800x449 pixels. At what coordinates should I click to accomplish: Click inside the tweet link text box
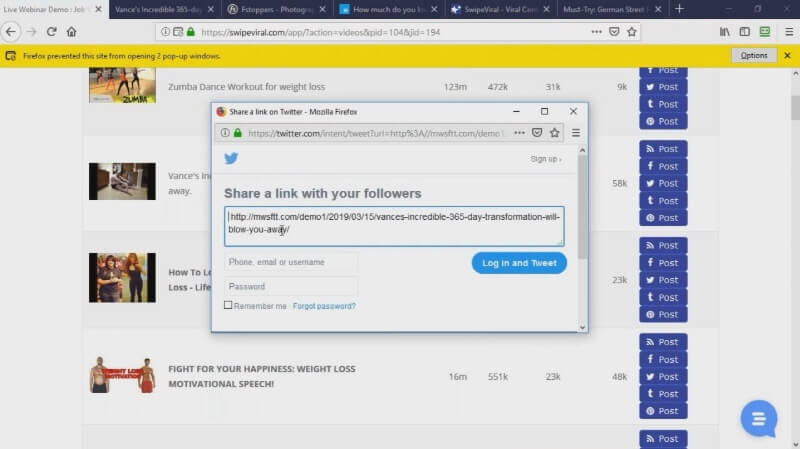(x=394, y=226)
